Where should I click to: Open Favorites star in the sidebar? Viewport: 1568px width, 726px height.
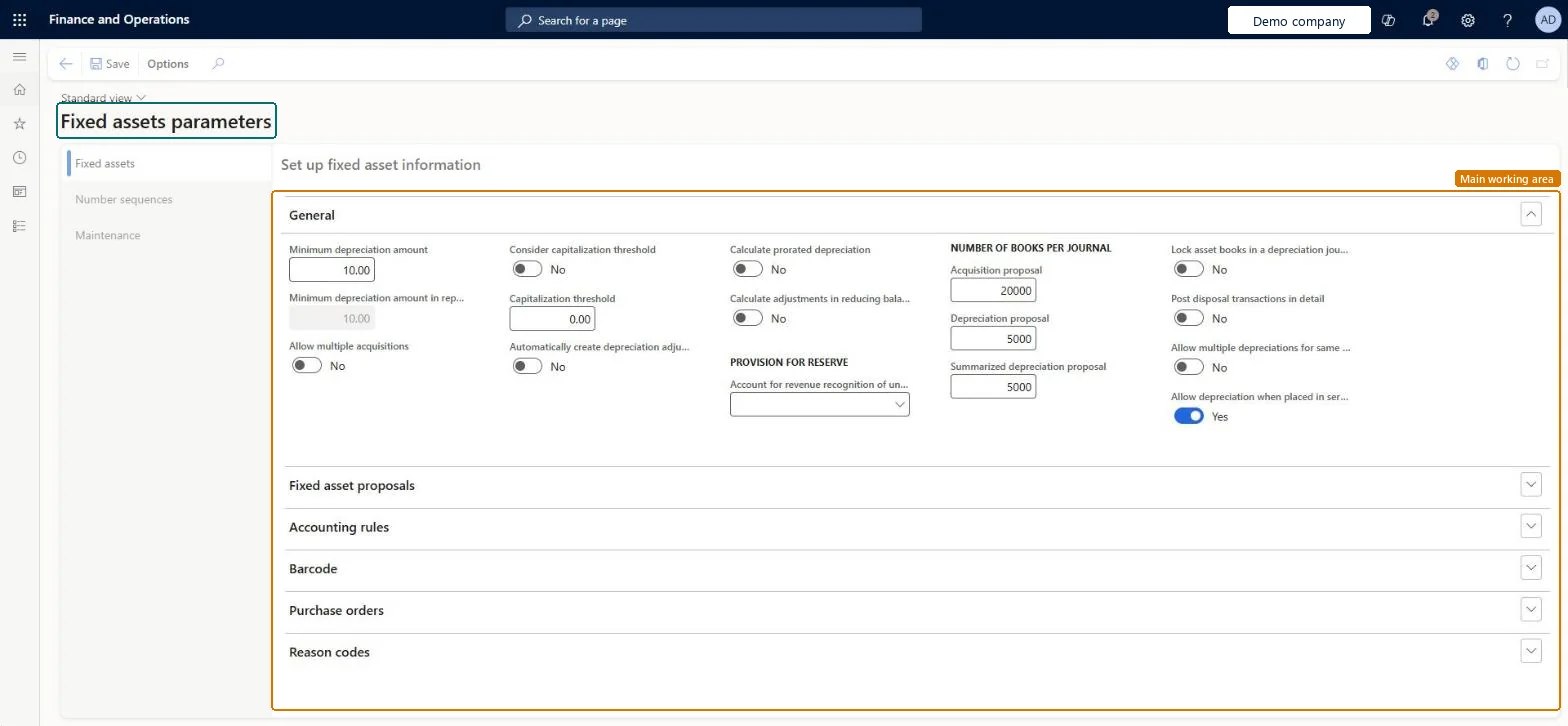click(x=19, y=124)
